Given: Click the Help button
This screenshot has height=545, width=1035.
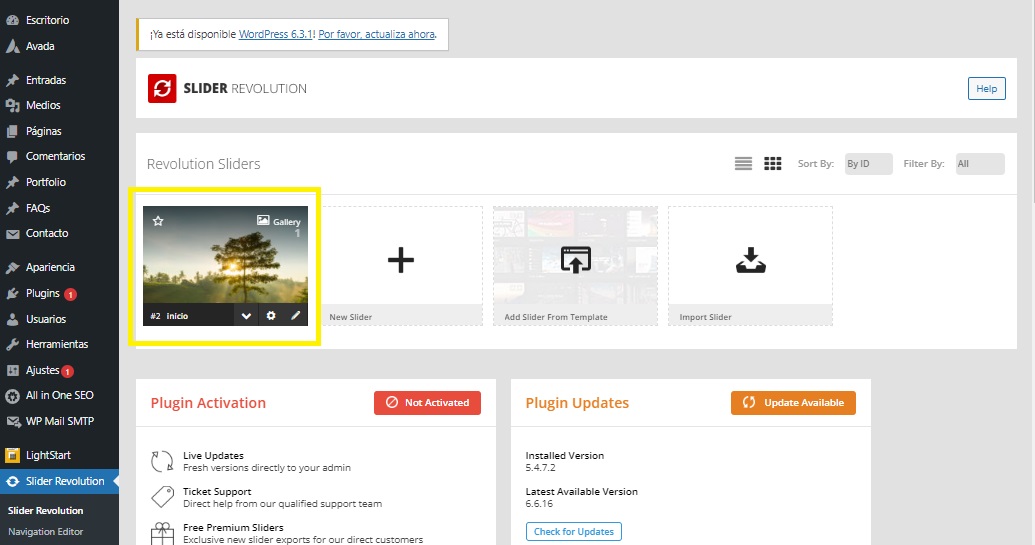Looking at the screenshot, I should (x=986, y=89).
